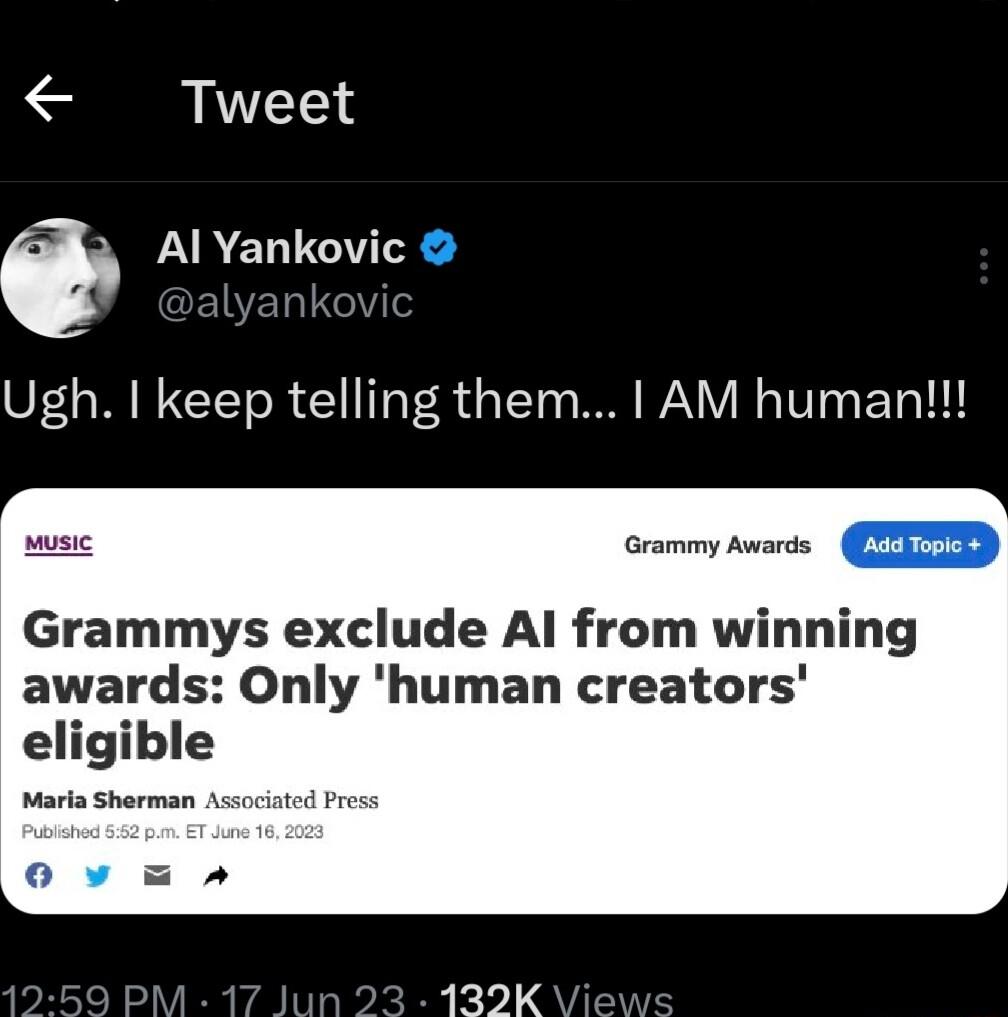Click the @alyankovic handle
Screen dimensions: 1008x1017
286,302
